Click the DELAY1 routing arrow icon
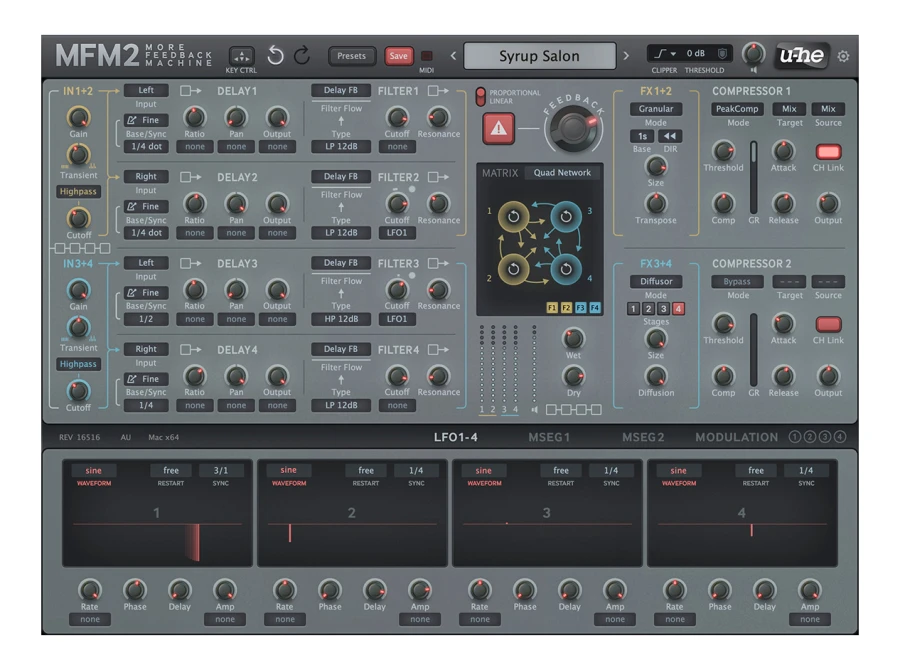The height and width of the screenshot is (670, 900). [x=191, y=91]
